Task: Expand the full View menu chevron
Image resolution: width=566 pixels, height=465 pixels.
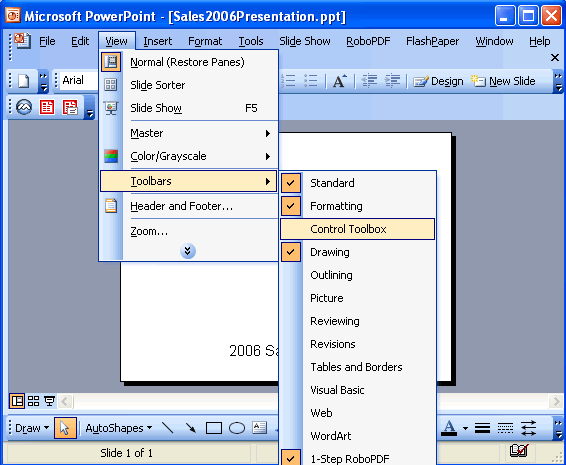Action: (x=188, y=251)
